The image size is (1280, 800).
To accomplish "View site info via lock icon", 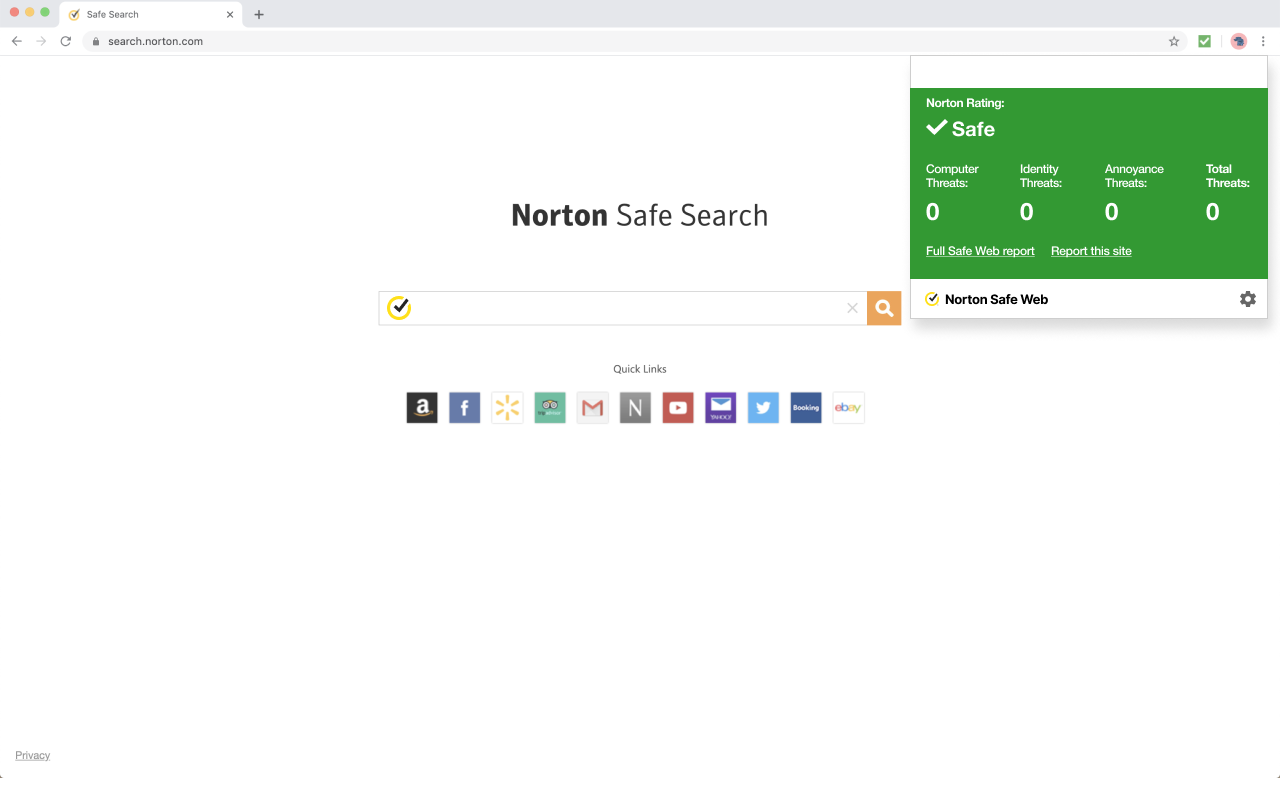I will point(97,41).
